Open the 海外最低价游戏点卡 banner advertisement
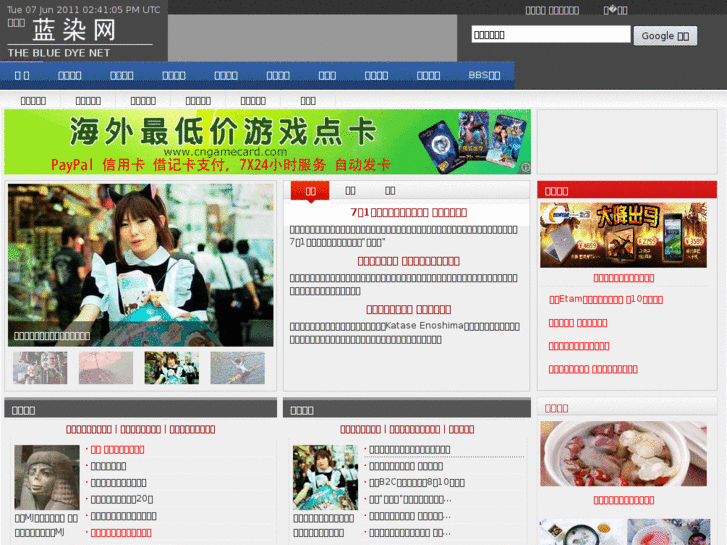This screenshot has width=727, height=545. tap(268, 142)
